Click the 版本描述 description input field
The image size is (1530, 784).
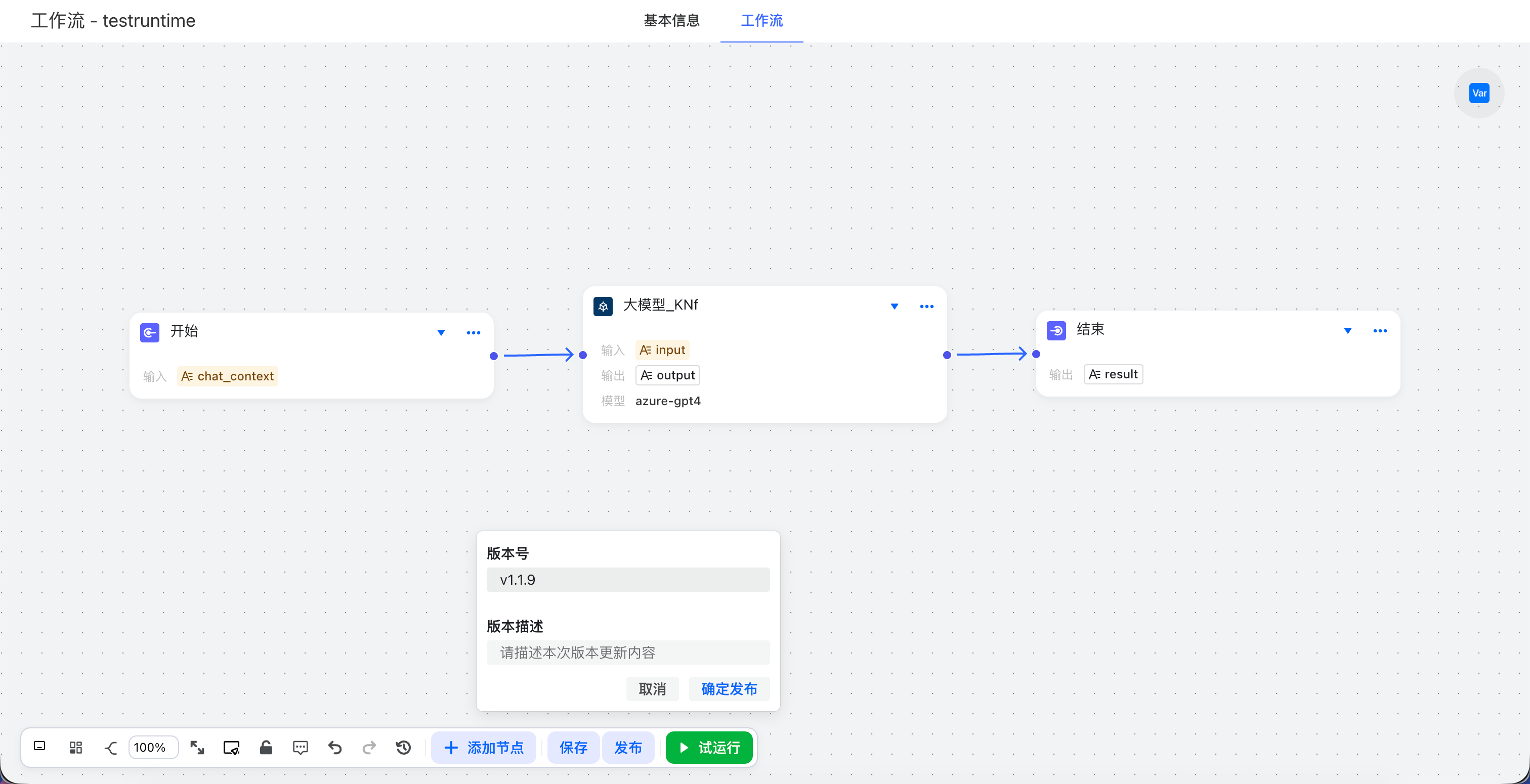click(628, 652)
